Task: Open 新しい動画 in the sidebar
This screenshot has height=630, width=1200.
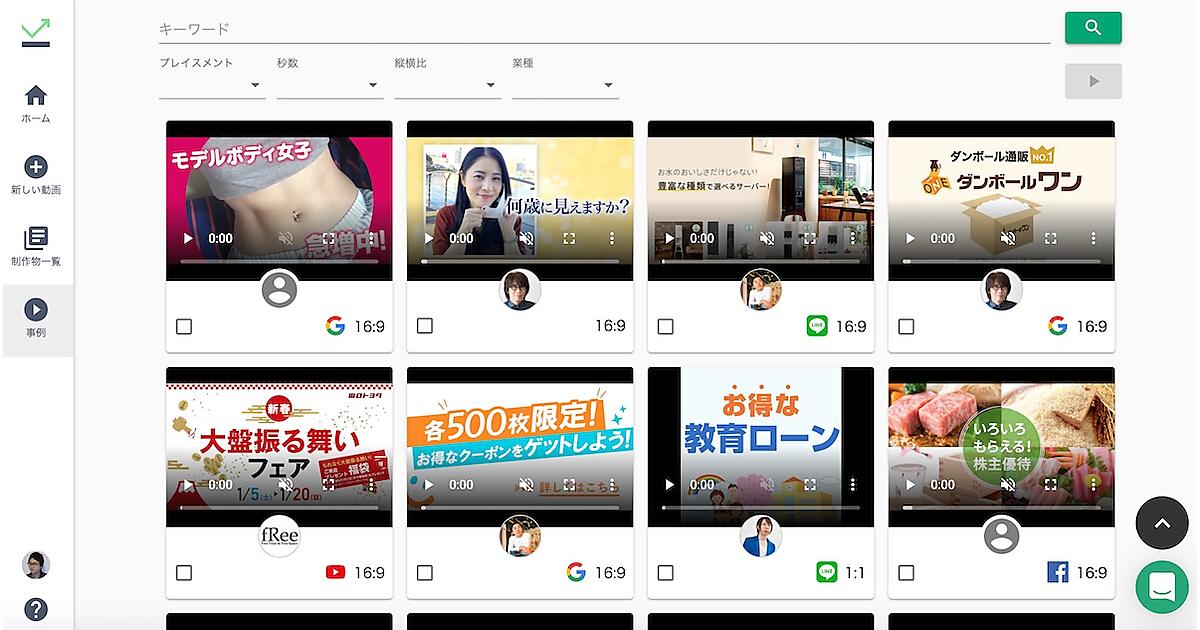Action: (x=36, y=175)
